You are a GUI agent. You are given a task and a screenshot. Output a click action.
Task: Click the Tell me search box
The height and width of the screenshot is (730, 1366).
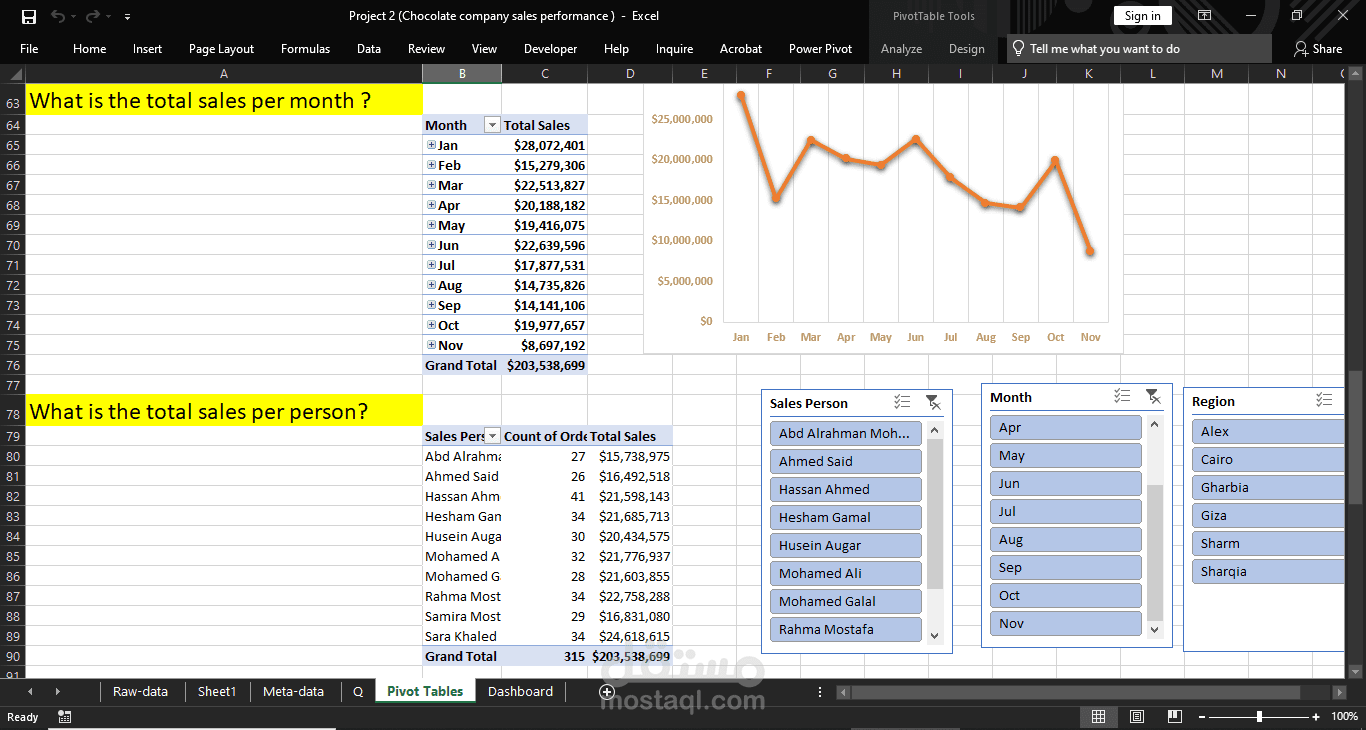pos(1104,48)
